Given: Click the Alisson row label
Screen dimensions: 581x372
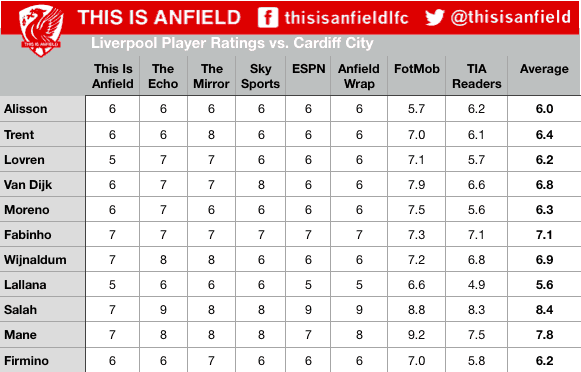Looking at the screenshot, I should tap(26, 109).
